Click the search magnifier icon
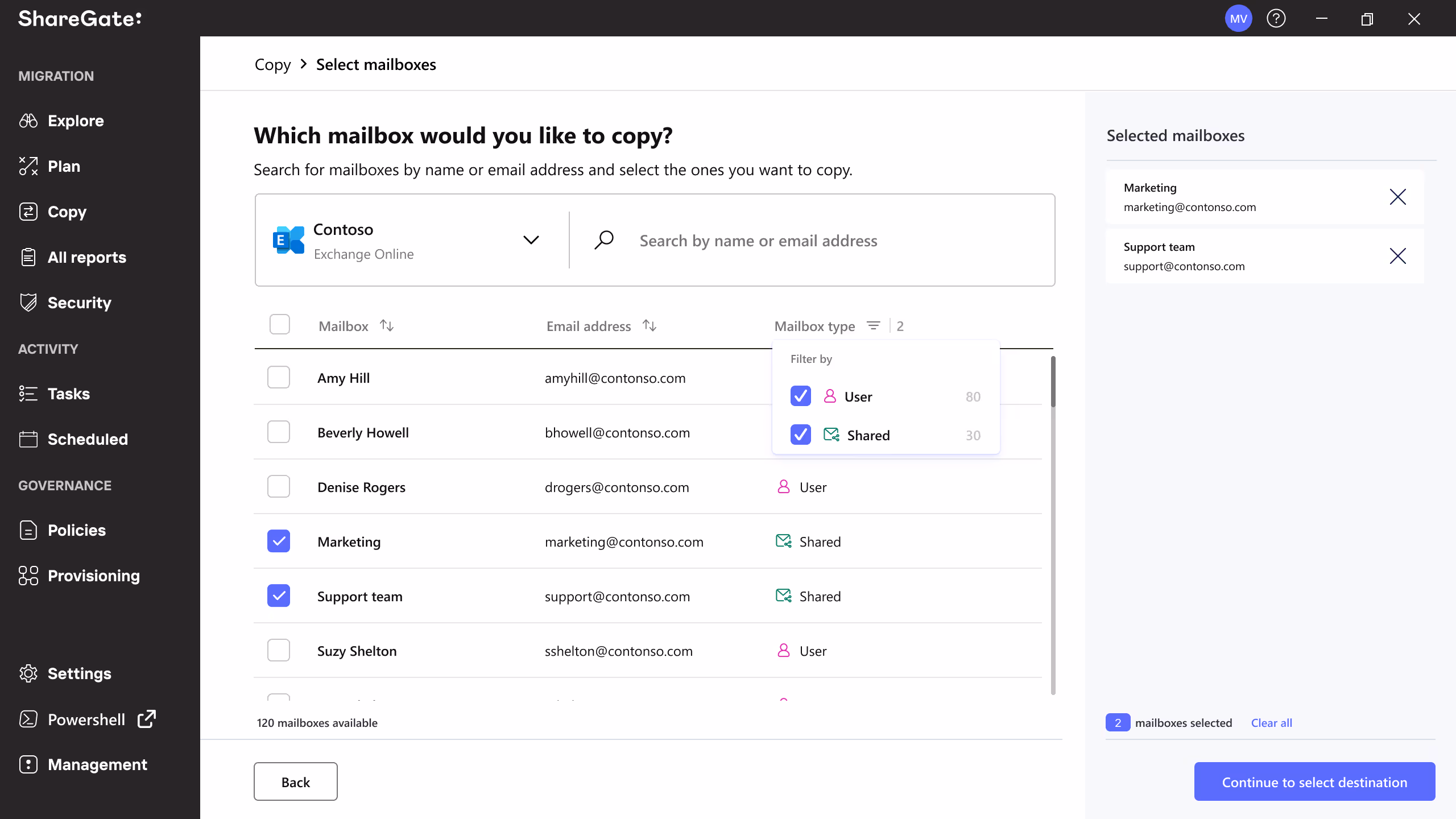 (x=604, y=240)
